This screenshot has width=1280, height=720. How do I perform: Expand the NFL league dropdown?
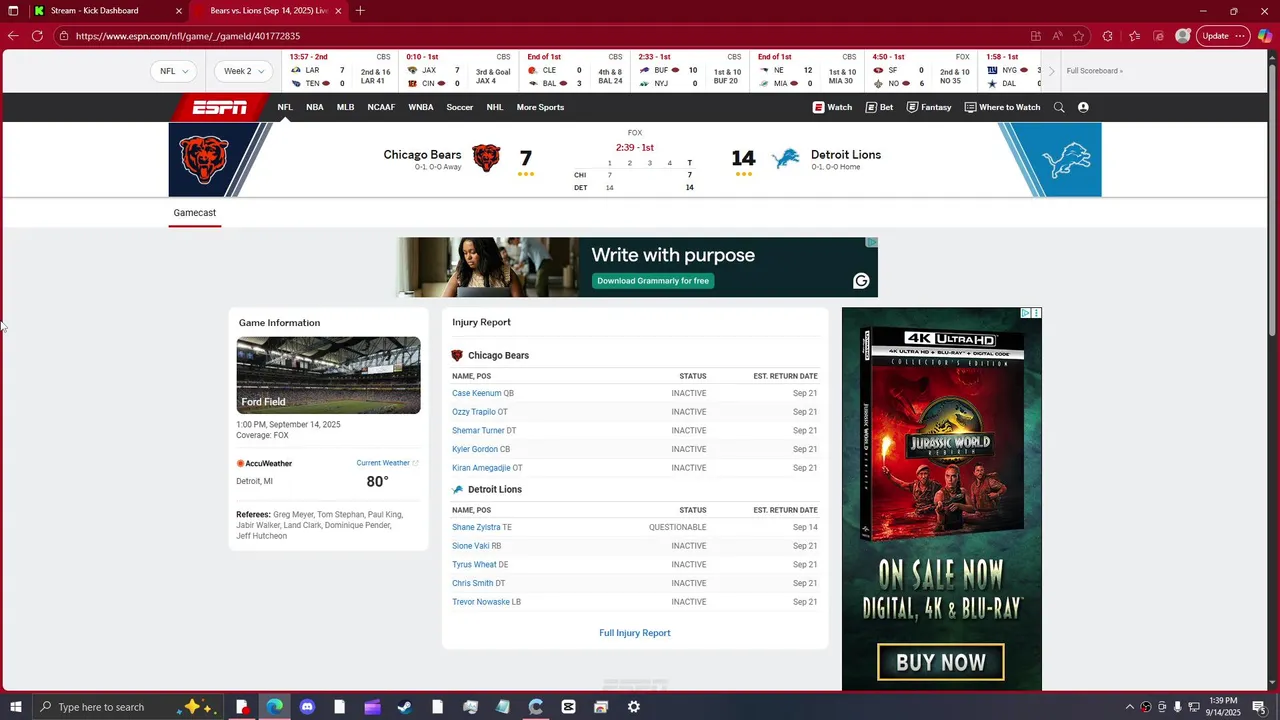[174, 71]
